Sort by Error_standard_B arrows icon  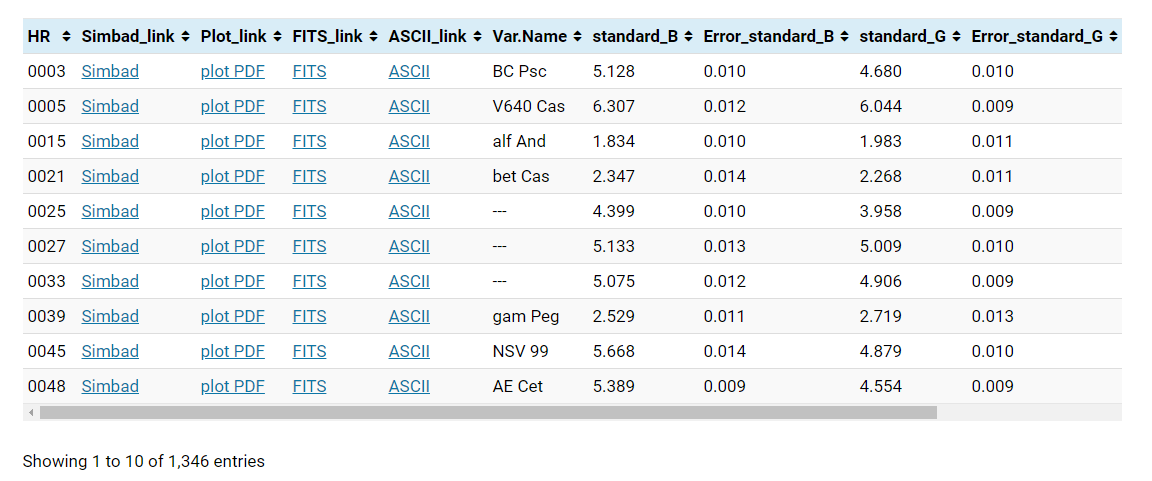[x=844, y=36]
